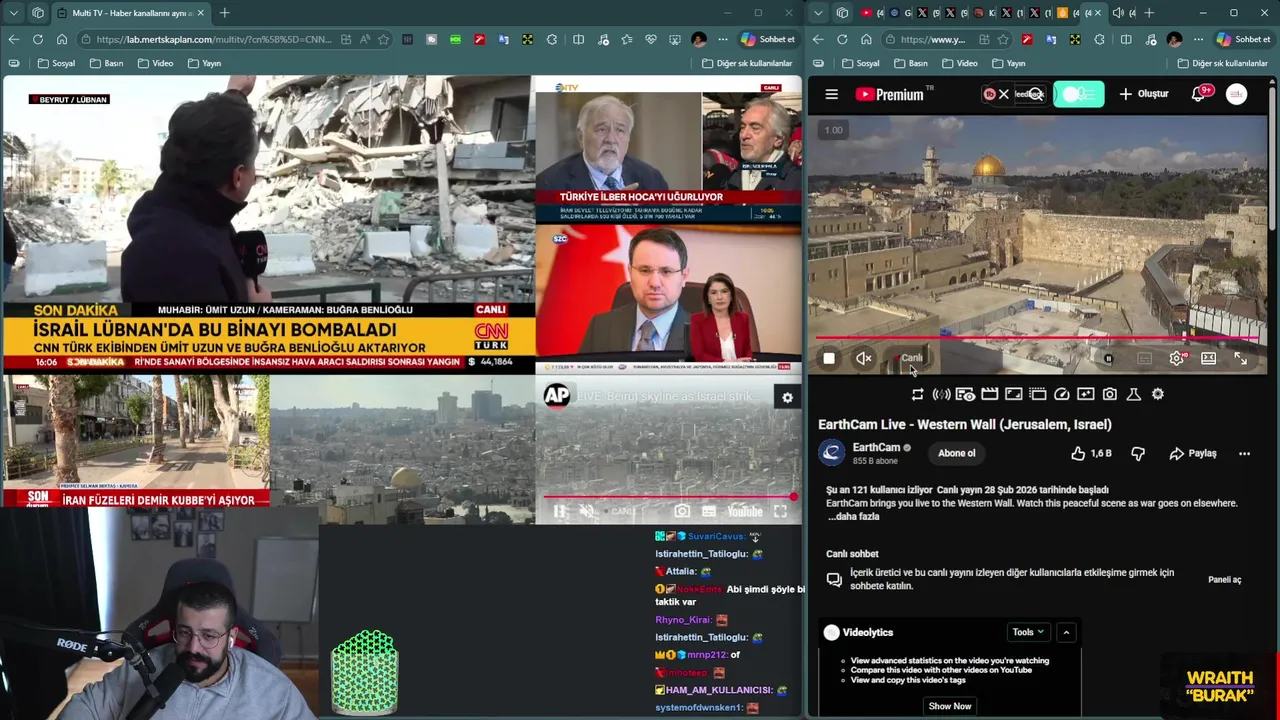Take a screenshot with the camera icon below the player

[x=1109, y=394]
